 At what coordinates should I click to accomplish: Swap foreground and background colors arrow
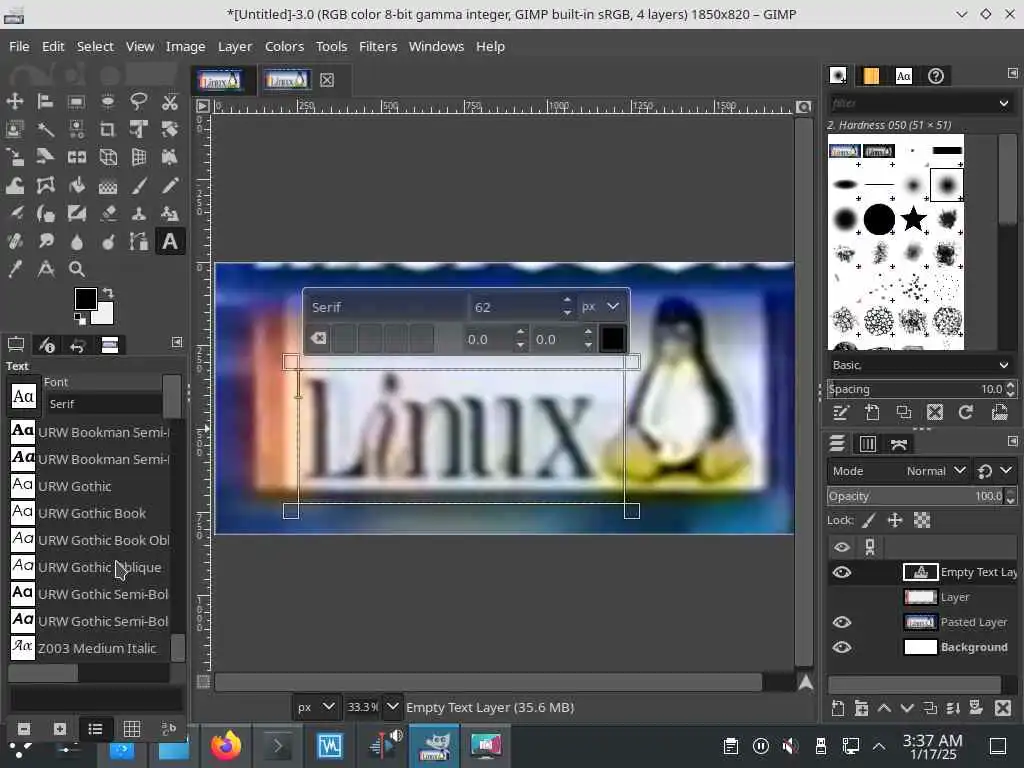108,293
